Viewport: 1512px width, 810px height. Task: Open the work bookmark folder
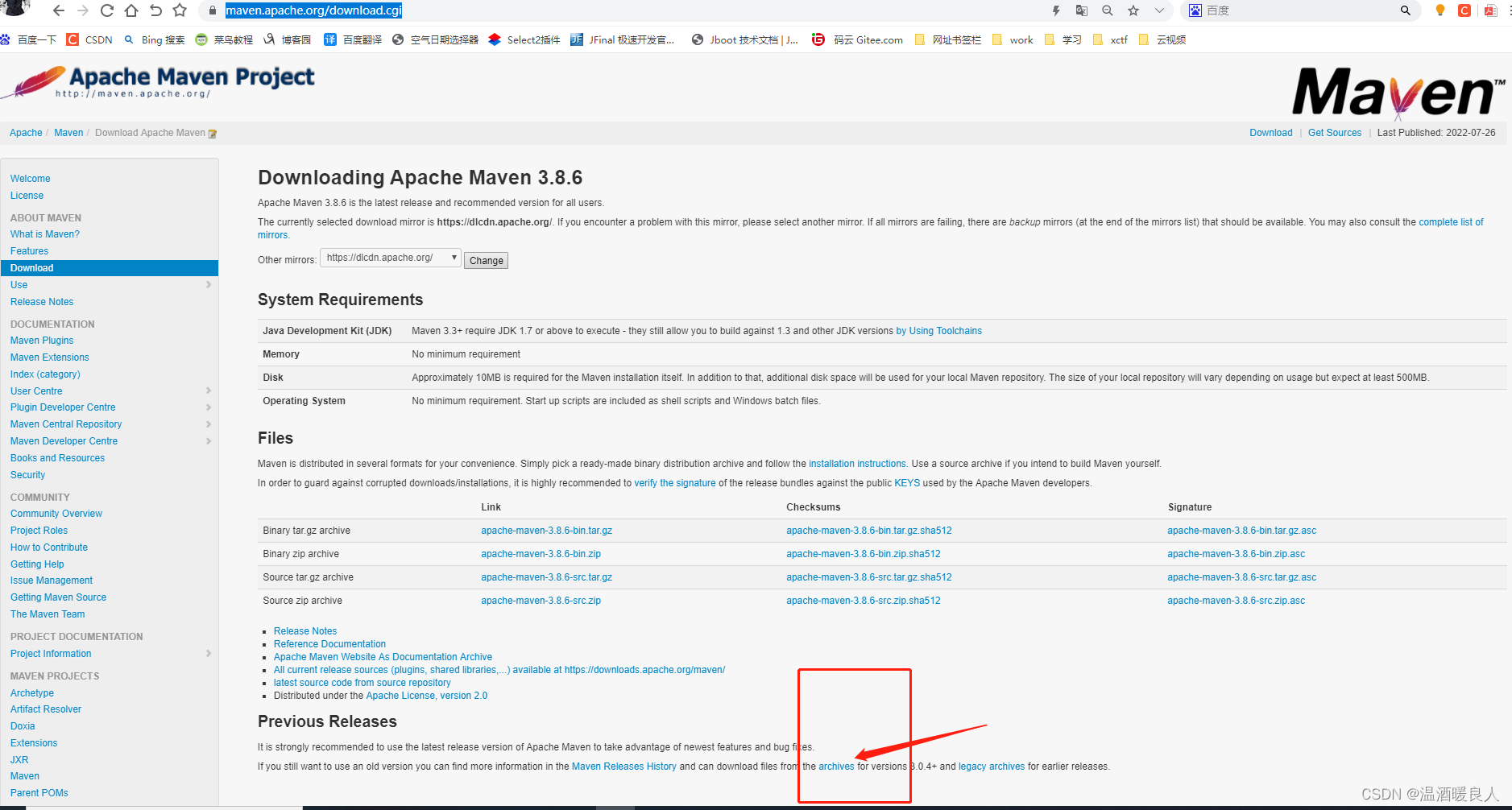[1013, 39]
